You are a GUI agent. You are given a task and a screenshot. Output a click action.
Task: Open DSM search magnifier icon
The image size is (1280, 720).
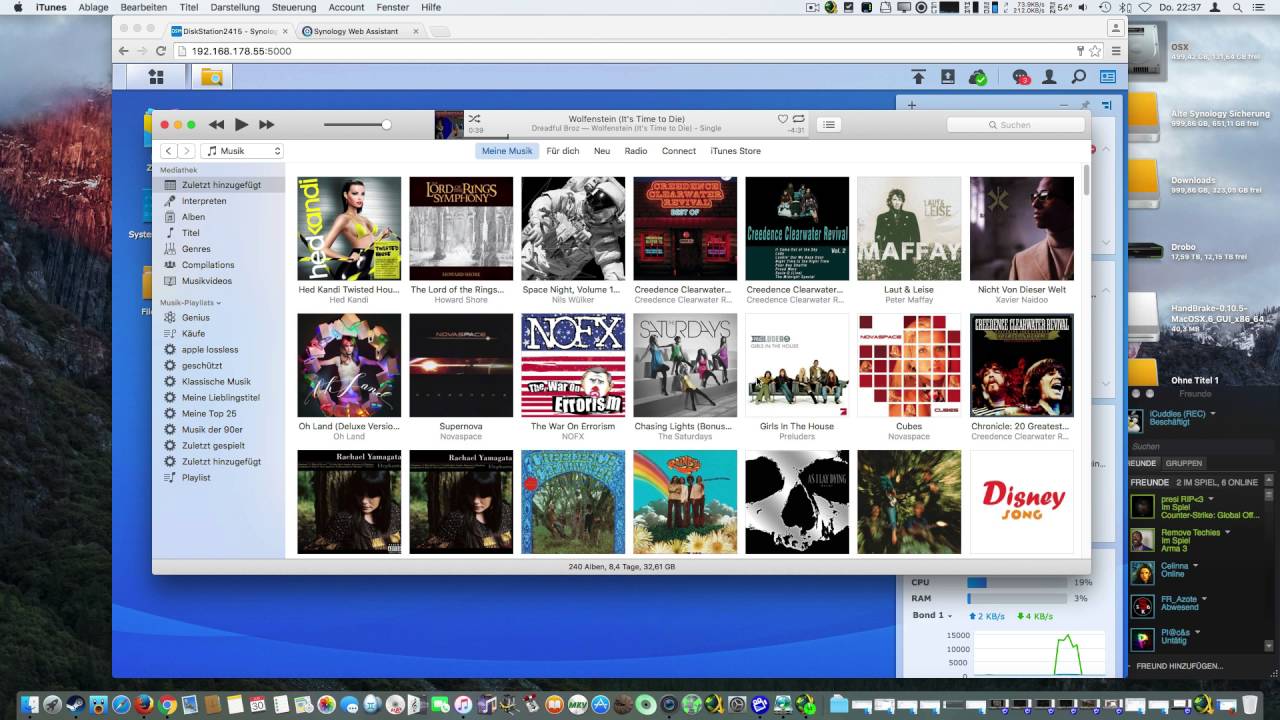(1079, 77)
